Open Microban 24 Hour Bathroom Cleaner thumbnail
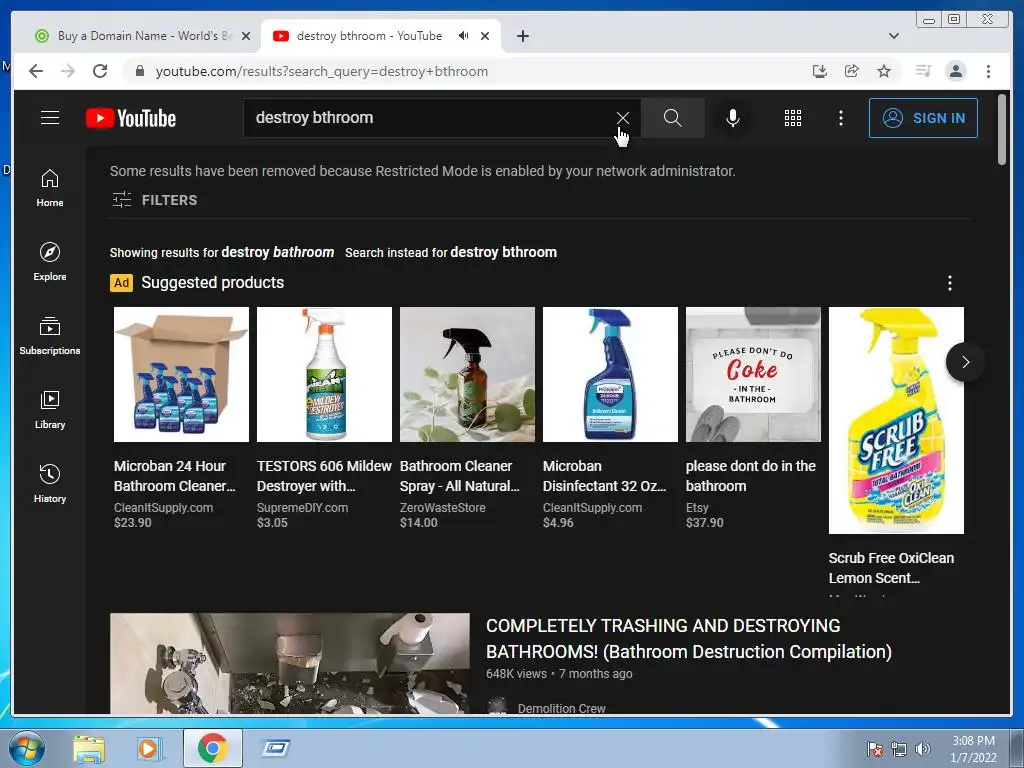The width and height of the screenshot is (1024, 768). click(182, 374)
